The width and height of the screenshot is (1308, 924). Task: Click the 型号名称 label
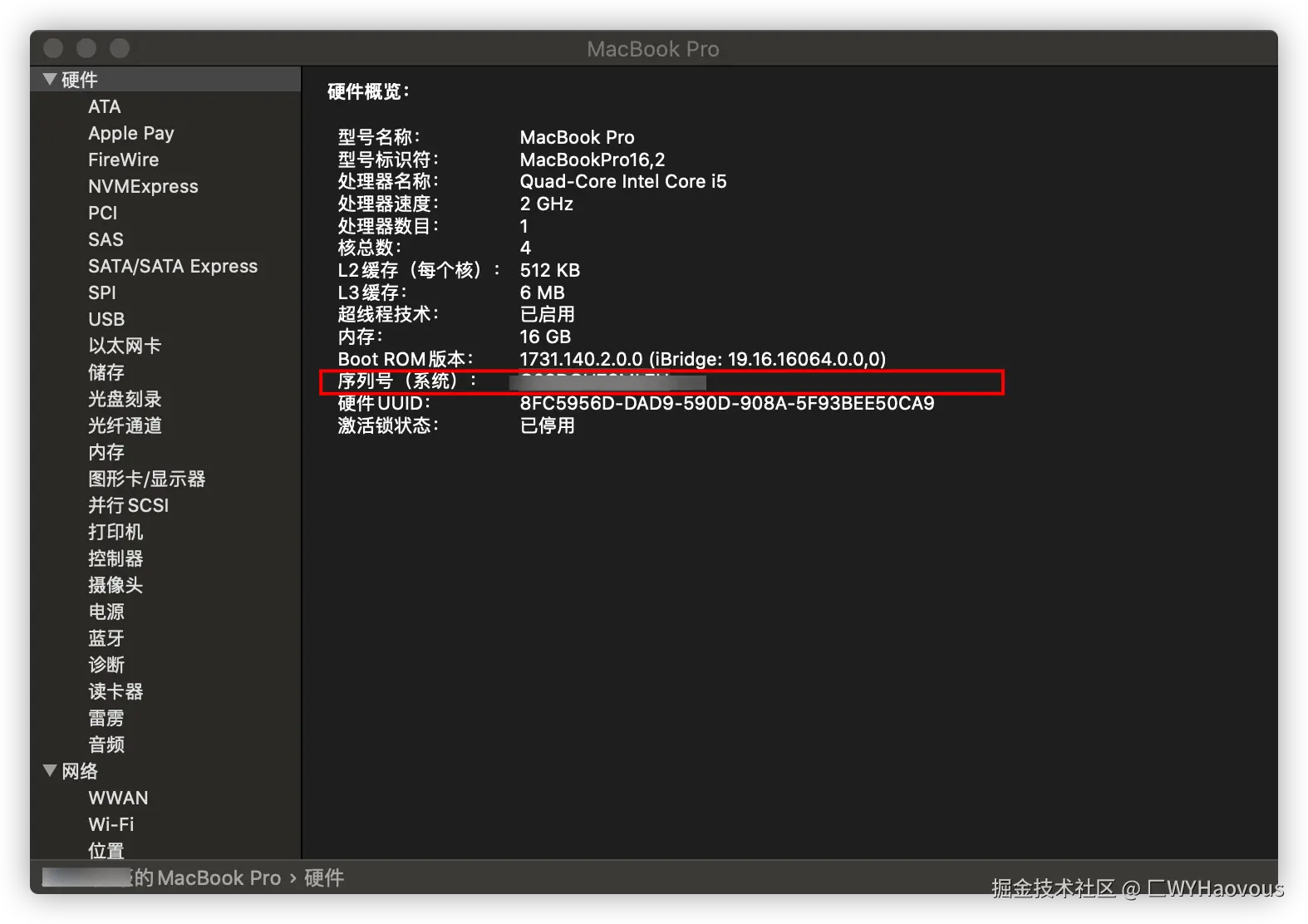point(379,137)
